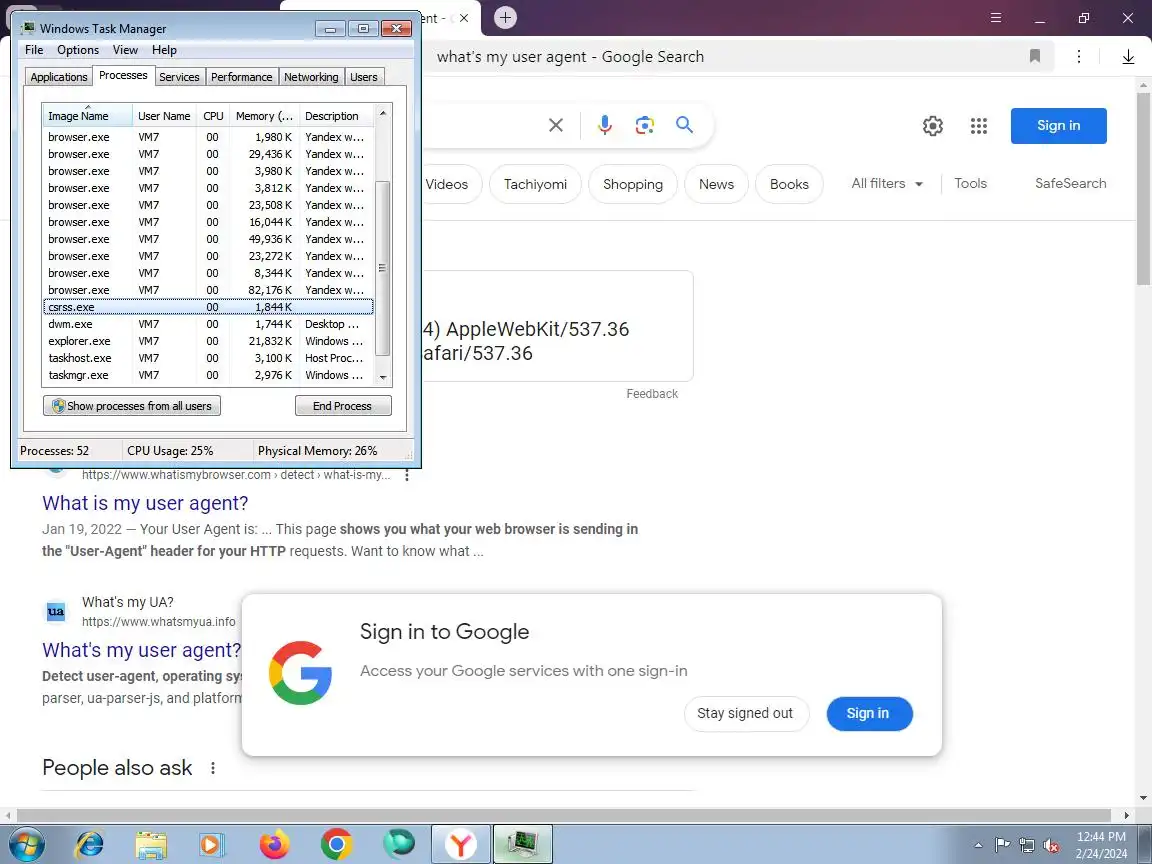The height and width of the screenshot is (864, 1152).
Task: Open Task Manager File menu
Action: [34, 50]
